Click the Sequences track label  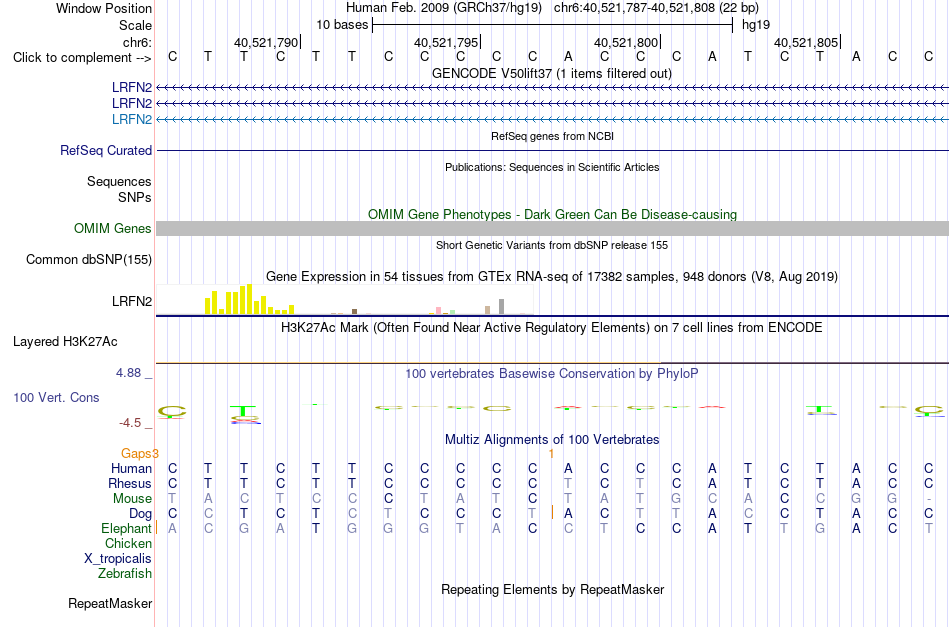119,181
